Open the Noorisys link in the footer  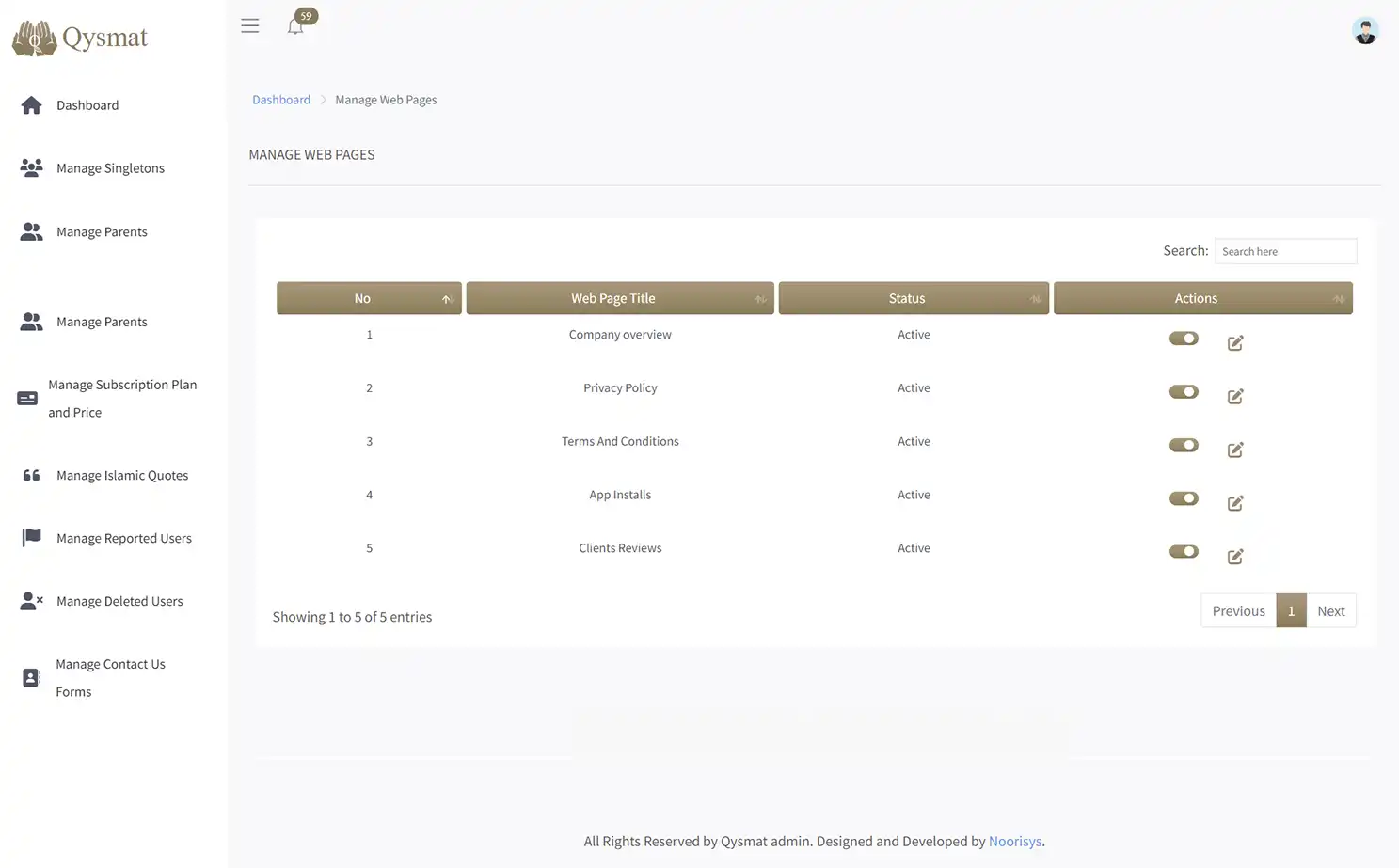click(x=1014, y=841)
